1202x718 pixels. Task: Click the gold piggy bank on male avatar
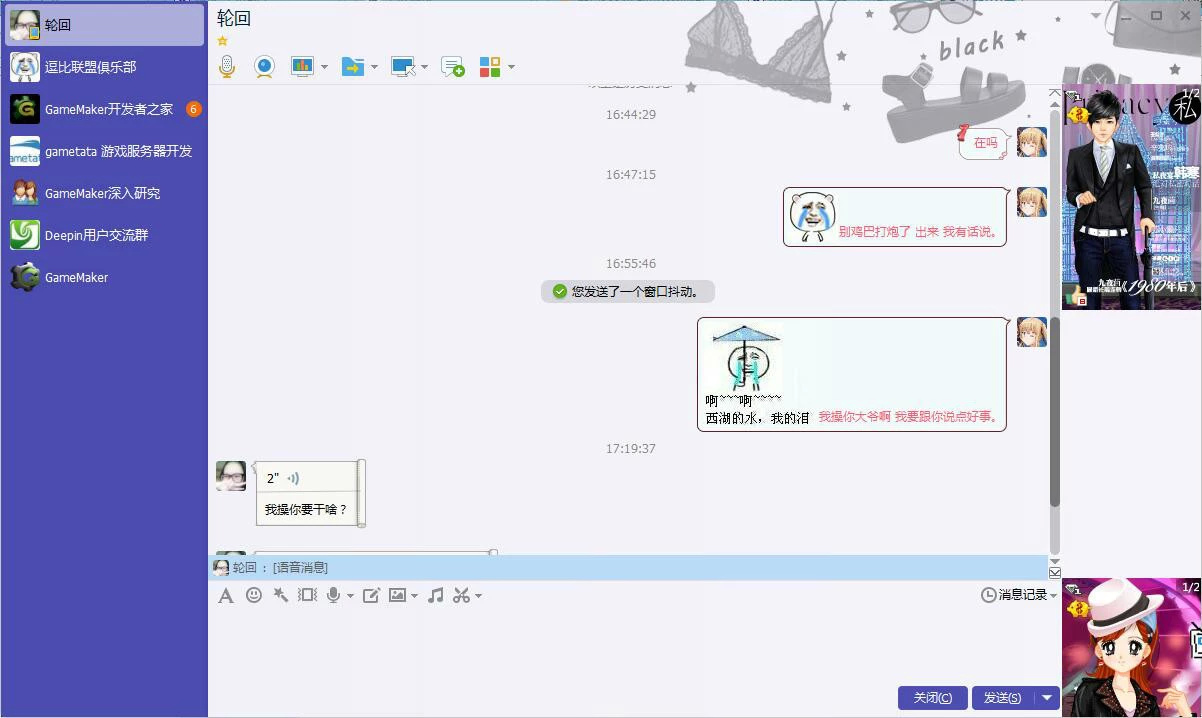pyautogui.click(x=1076, y=115)
